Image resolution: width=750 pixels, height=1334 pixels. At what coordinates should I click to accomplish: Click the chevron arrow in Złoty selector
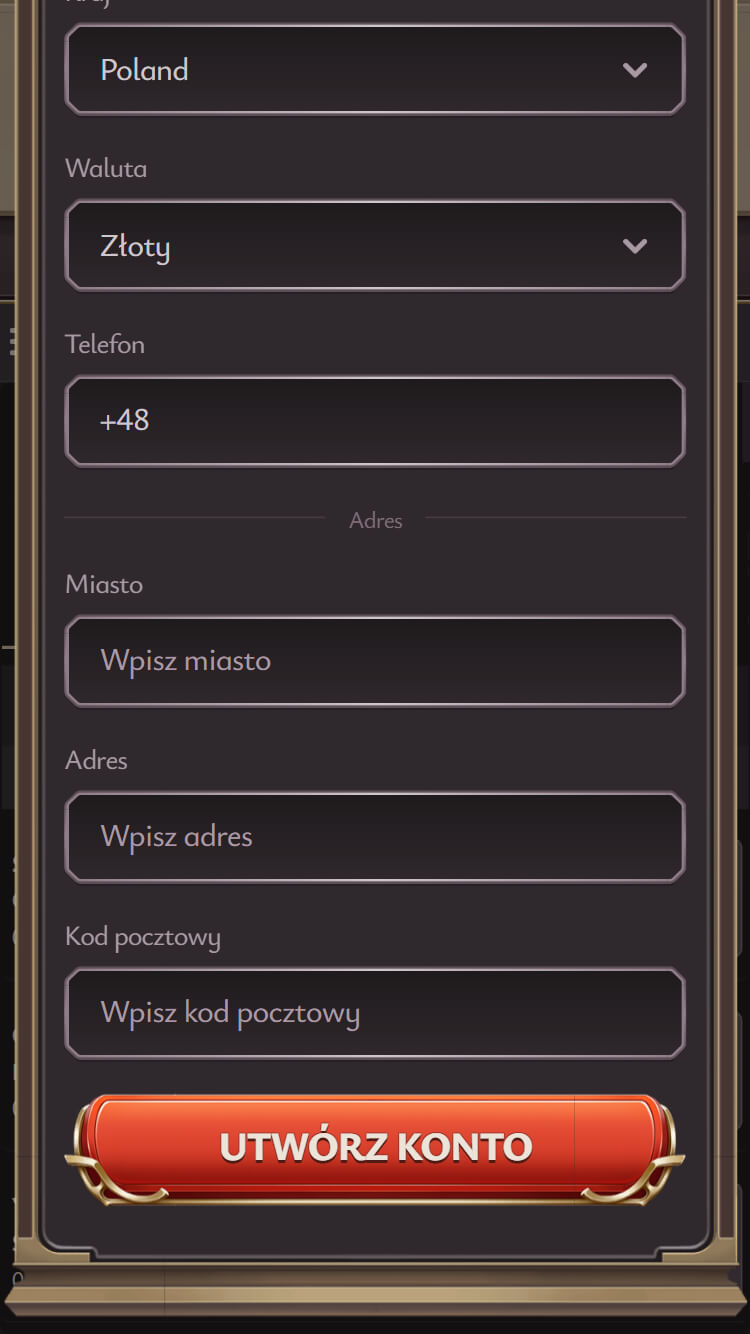(x=635, y=246)
